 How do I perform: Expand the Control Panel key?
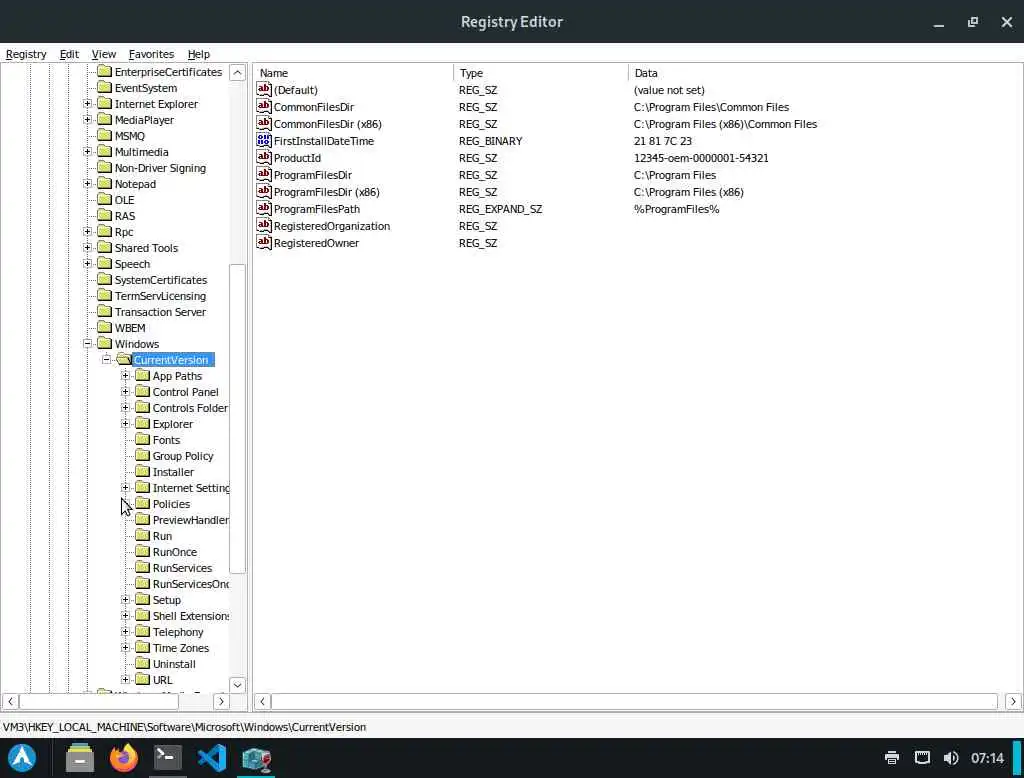tap(125, 392)
